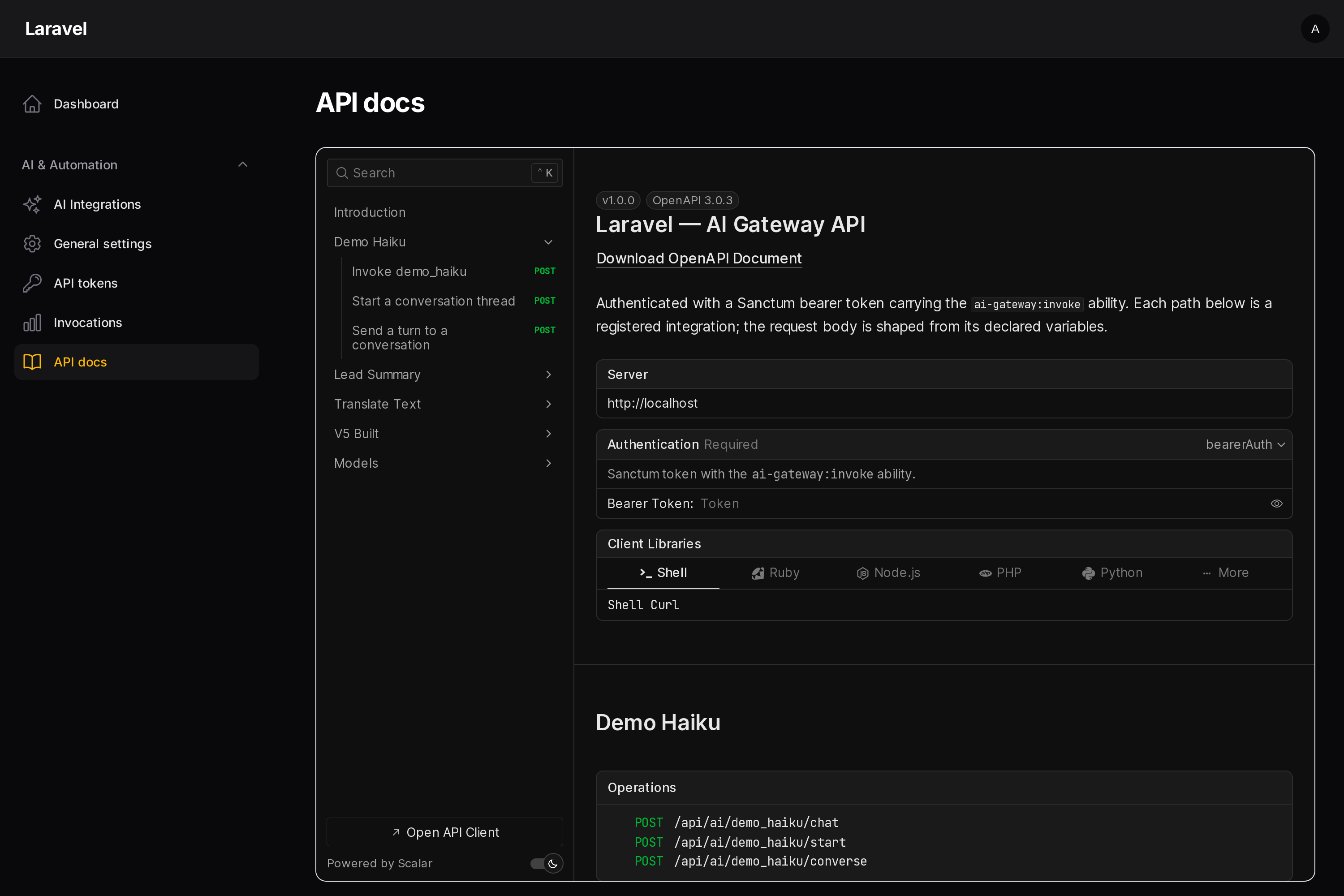This screenshot has height=896, width=1344.
Task: Click the Laravel logo text
Action: click(56, 29)
